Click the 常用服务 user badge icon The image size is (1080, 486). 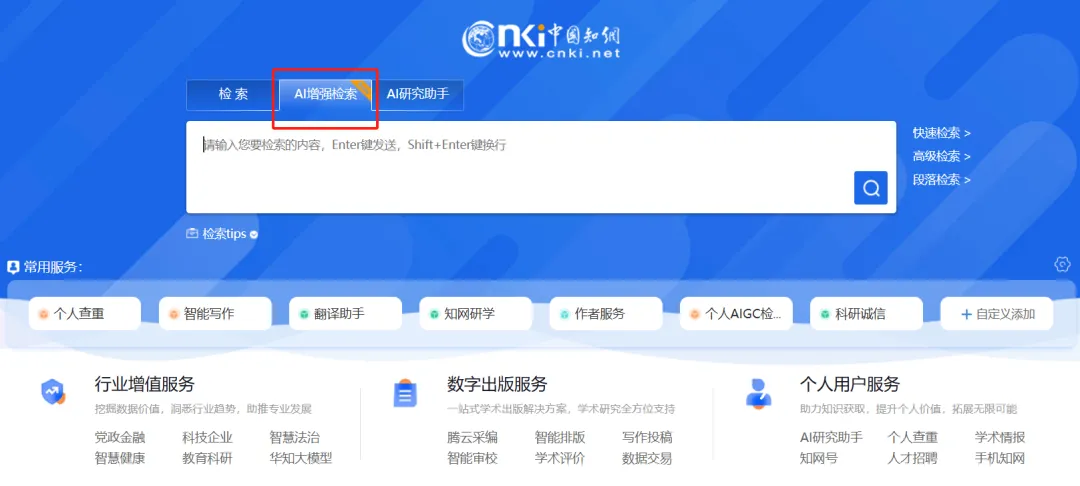coord(13,267)
